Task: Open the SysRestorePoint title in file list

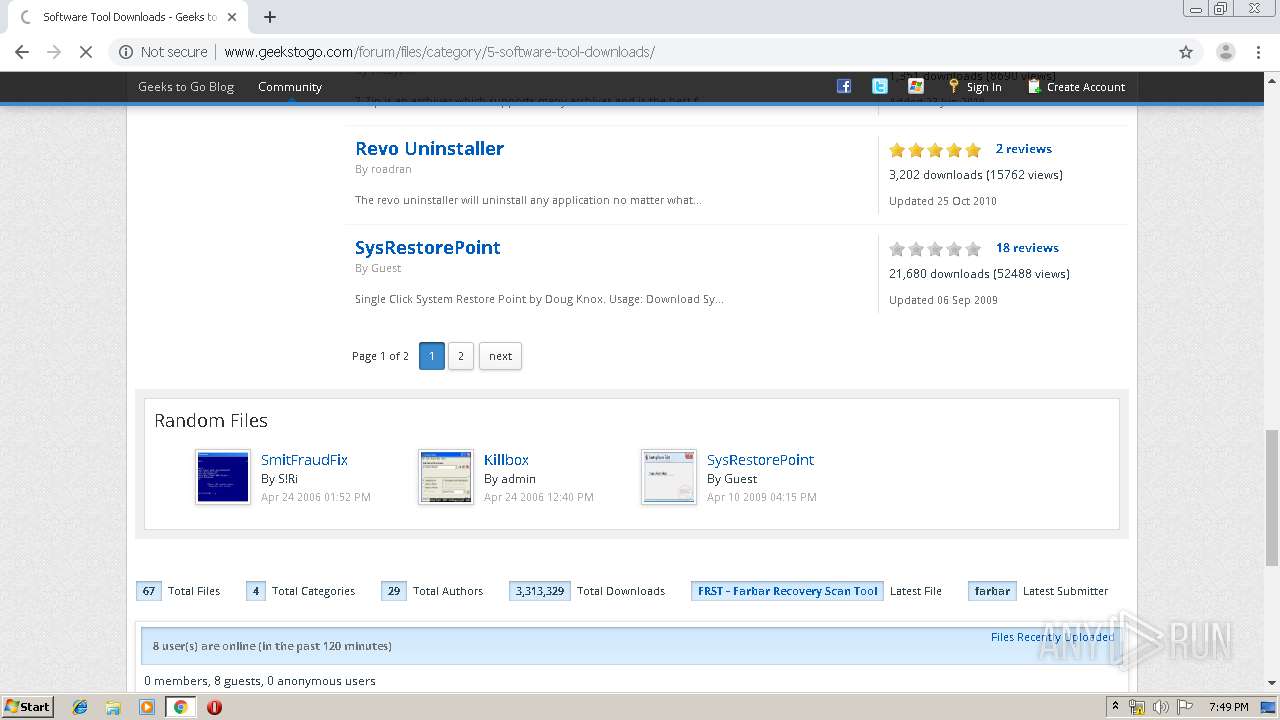Action: coord(427,247)
